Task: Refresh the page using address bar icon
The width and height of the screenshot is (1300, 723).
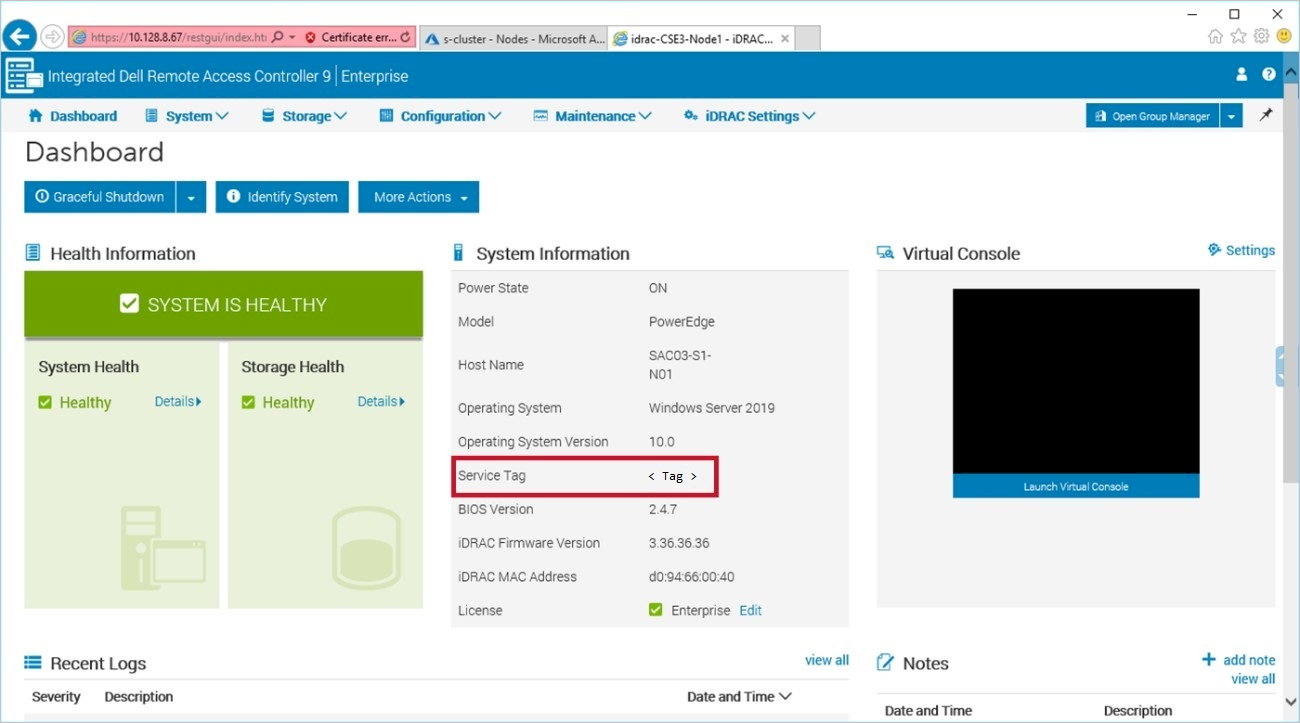Action: click(405, 37)
